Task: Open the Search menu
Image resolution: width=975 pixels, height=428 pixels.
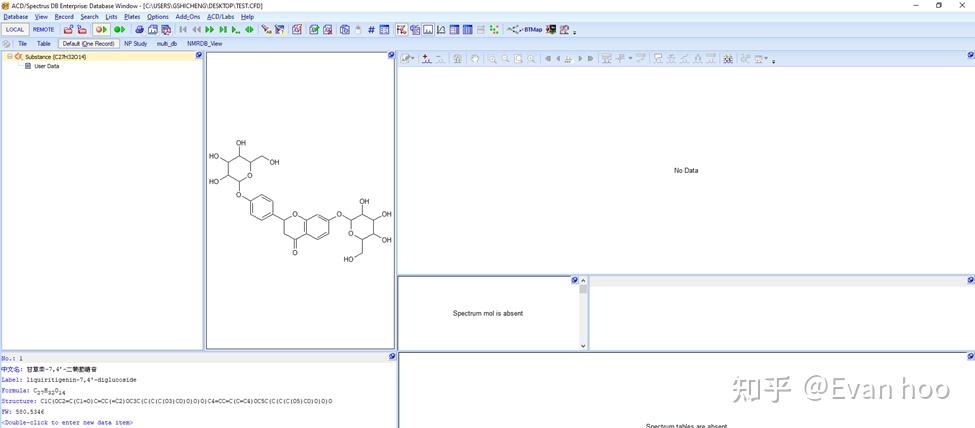Action: tap(90, 17)
